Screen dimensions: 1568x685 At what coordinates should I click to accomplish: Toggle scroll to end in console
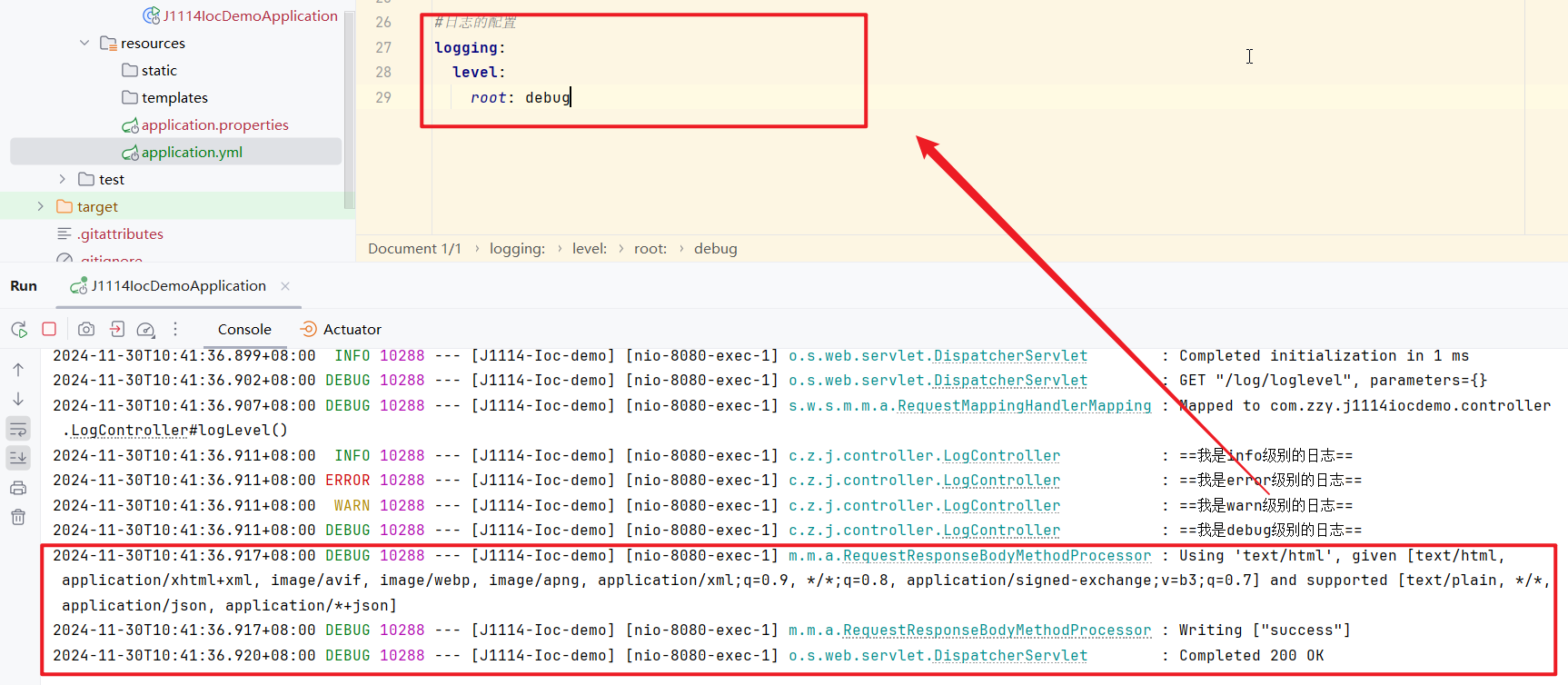pyautogui.click(x=18, y=458)
